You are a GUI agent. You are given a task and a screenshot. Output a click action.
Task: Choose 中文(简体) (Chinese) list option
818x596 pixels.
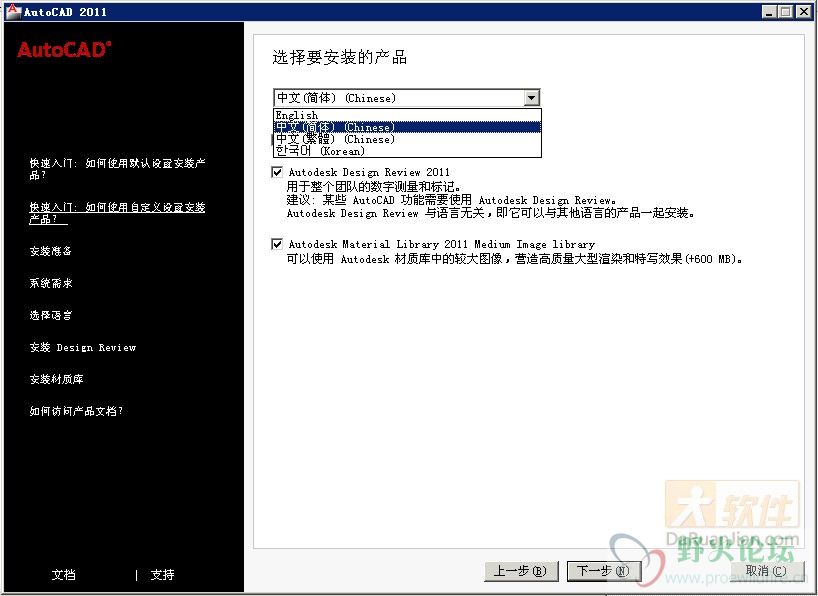tap(407, 127)
